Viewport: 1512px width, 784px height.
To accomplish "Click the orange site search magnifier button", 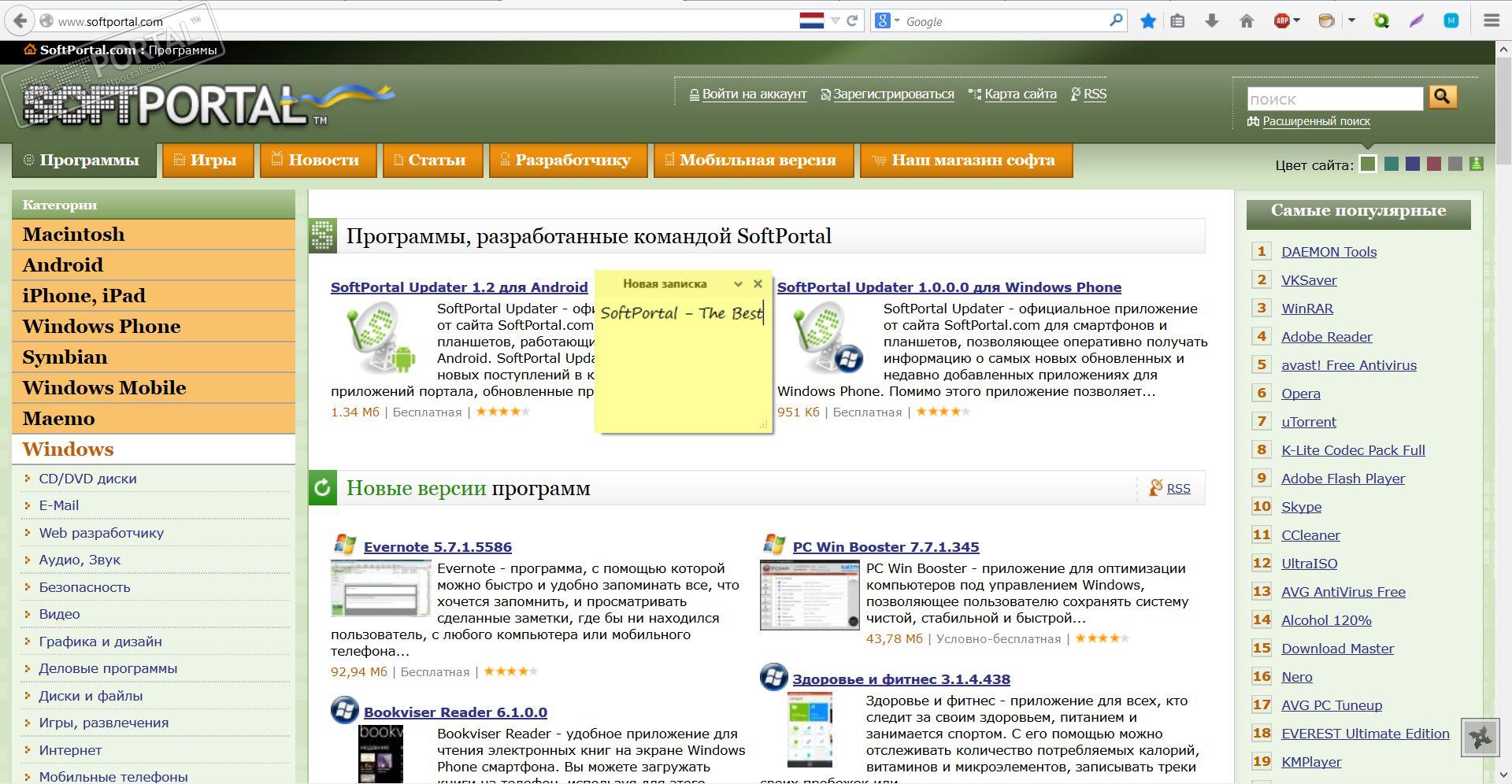I will click(x=1443, y=97).
